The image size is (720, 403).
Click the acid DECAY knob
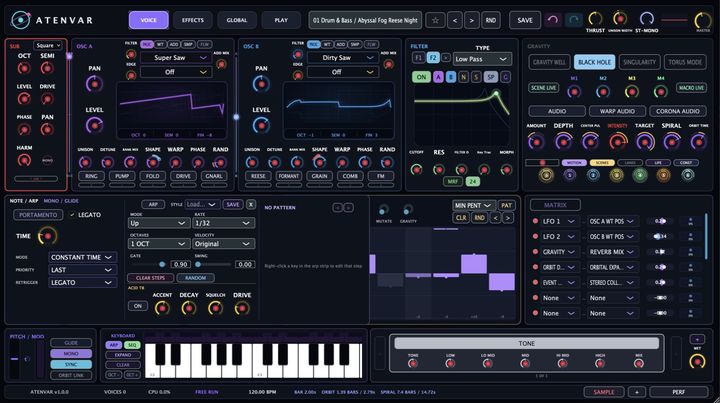pyautogui.click(x=189, y=308)
